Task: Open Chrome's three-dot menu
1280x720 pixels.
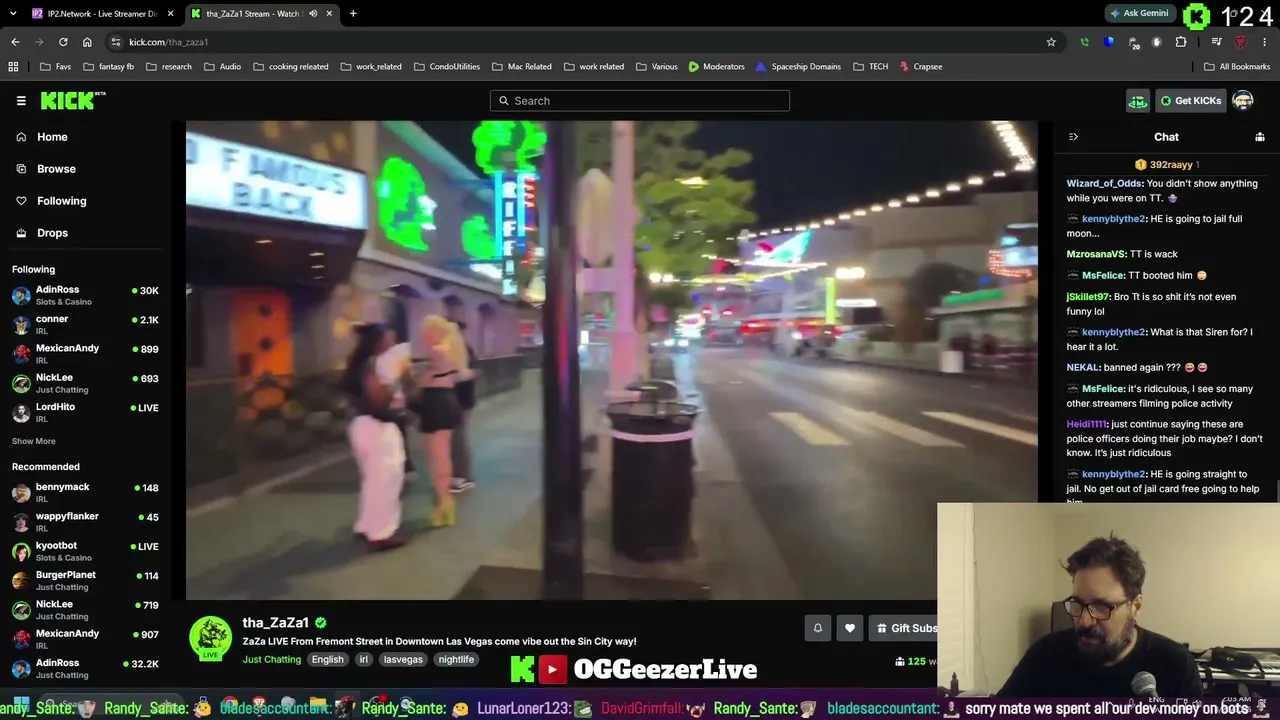Action: 1265,42
